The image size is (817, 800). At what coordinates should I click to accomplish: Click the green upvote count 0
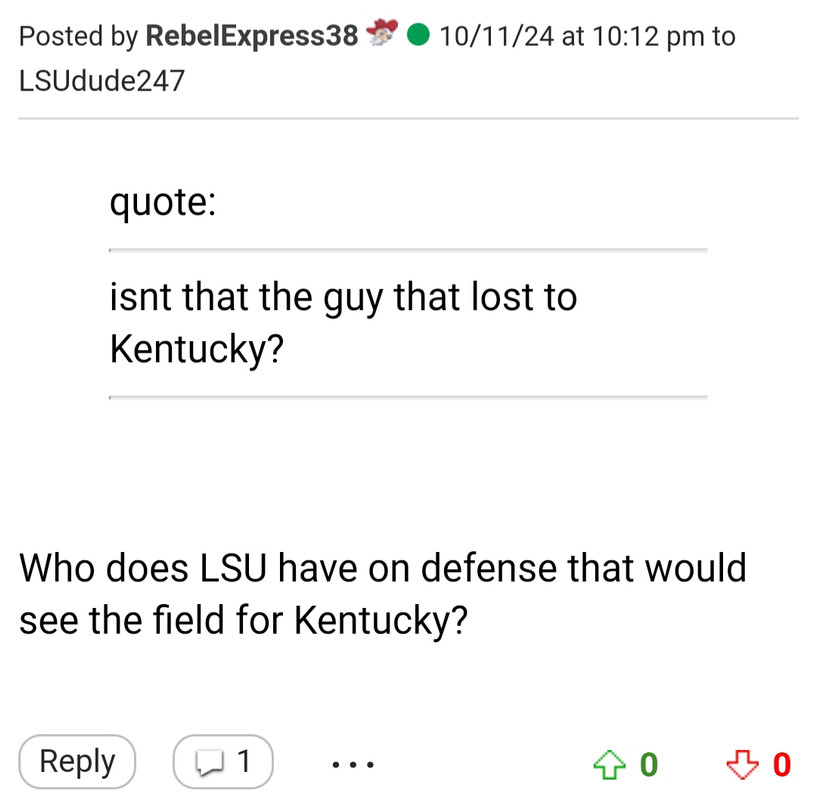point(649,765)
